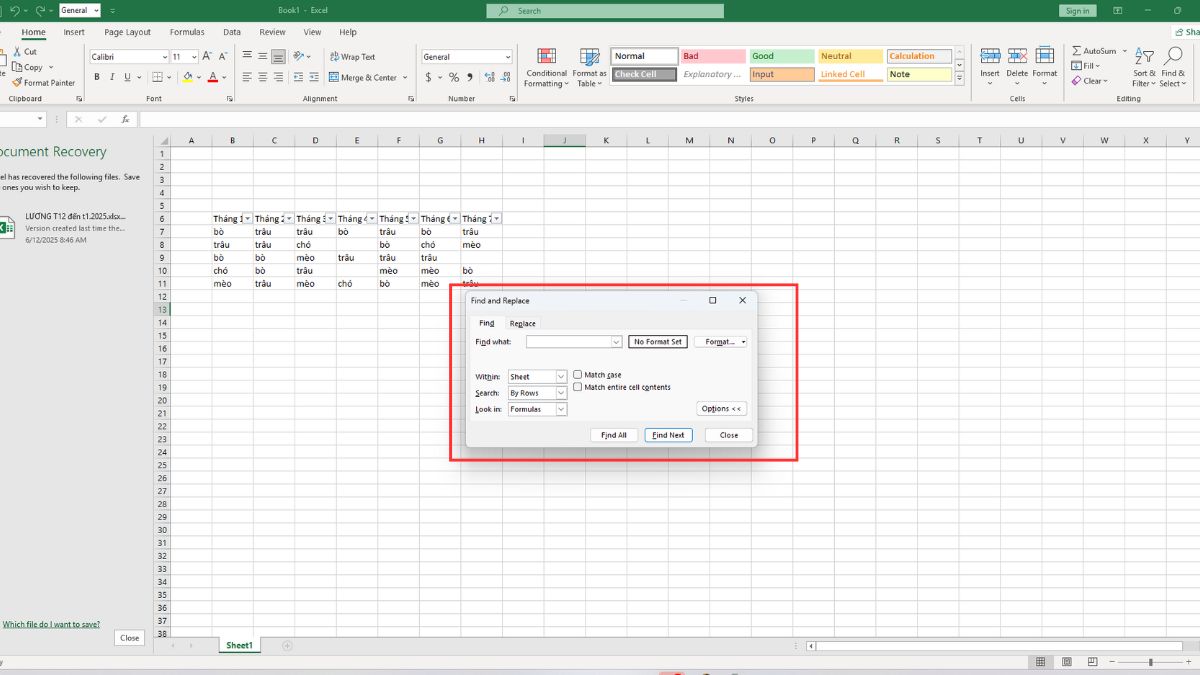Image resolution: width=1200 pixels, height=675 pixels.
Task: Check Match entire cell contents
Action: (x=577, y=387)
